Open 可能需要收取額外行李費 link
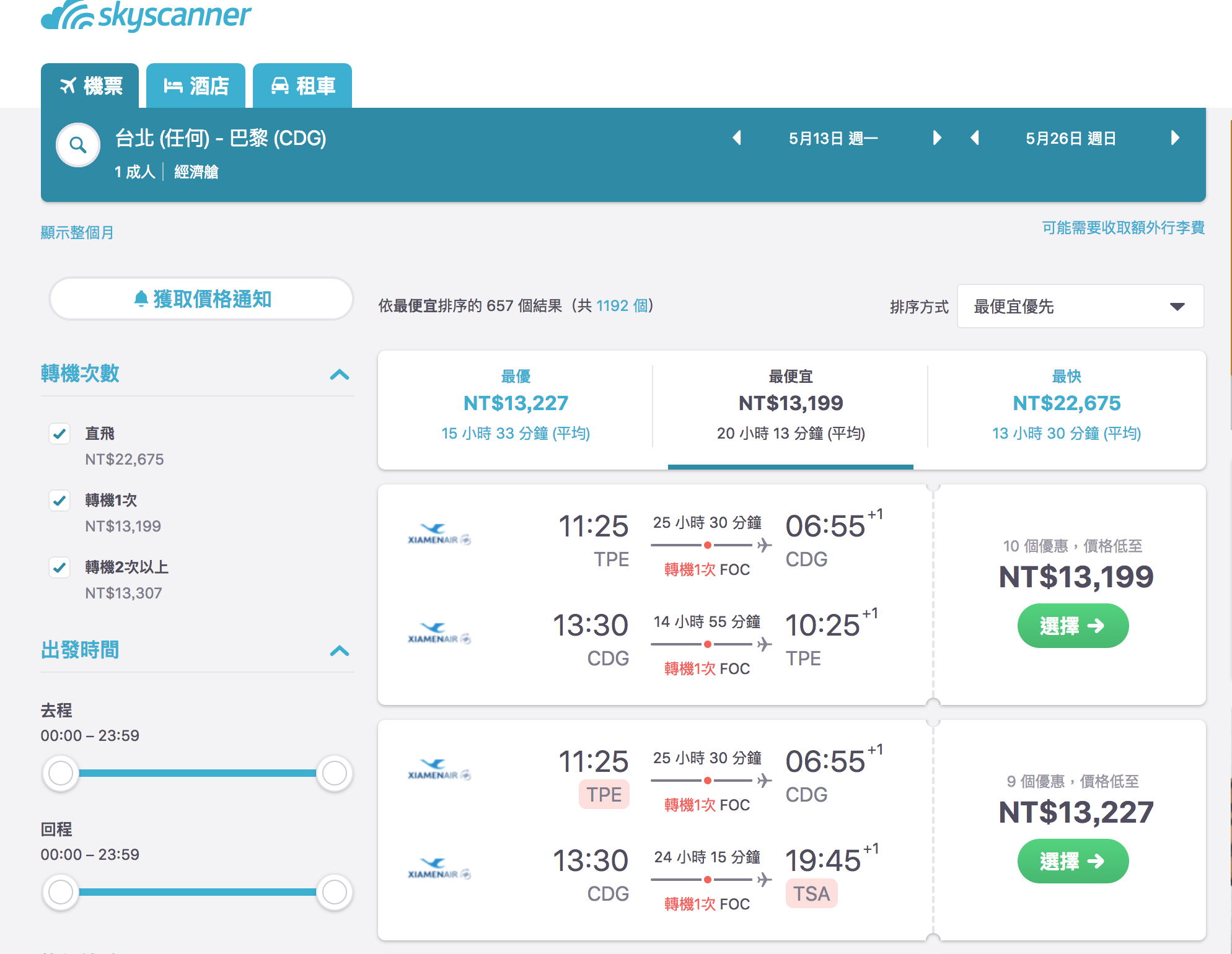 click(1124, 227)
